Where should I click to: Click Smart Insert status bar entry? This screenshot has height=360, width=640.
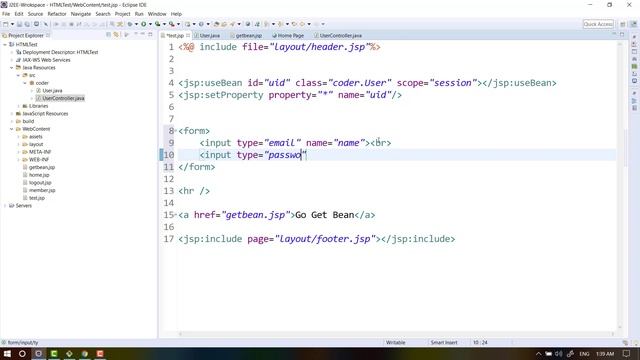click(444, 342)
